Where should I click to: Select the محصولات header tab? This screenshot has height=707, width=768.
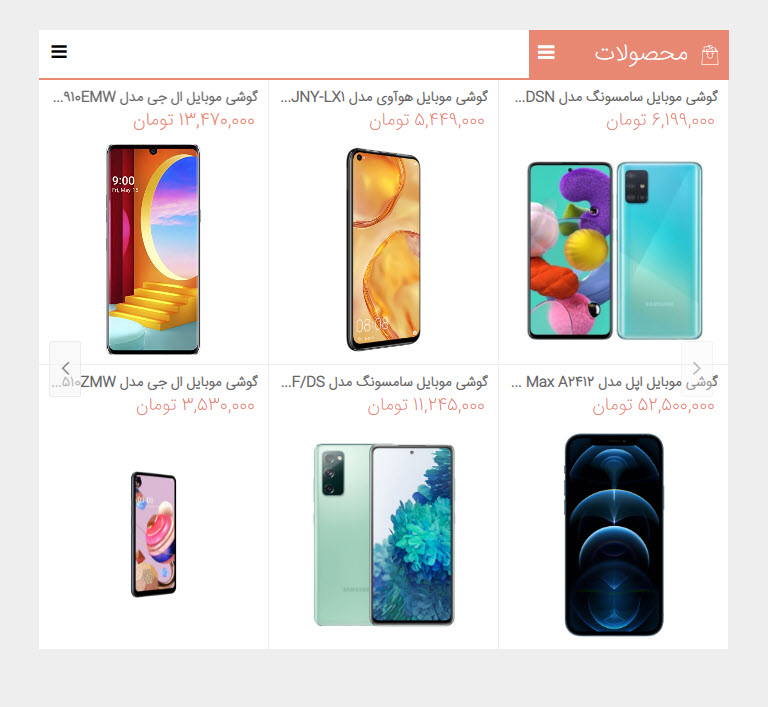(629, 54)
